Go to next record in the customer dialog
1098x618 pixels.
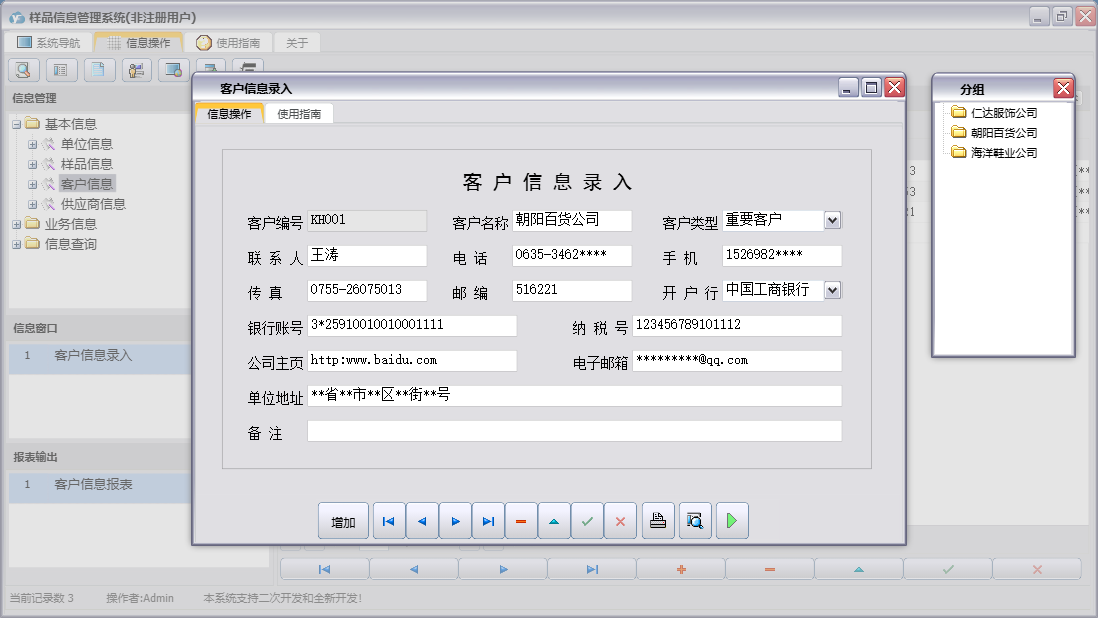click(455, 521)
